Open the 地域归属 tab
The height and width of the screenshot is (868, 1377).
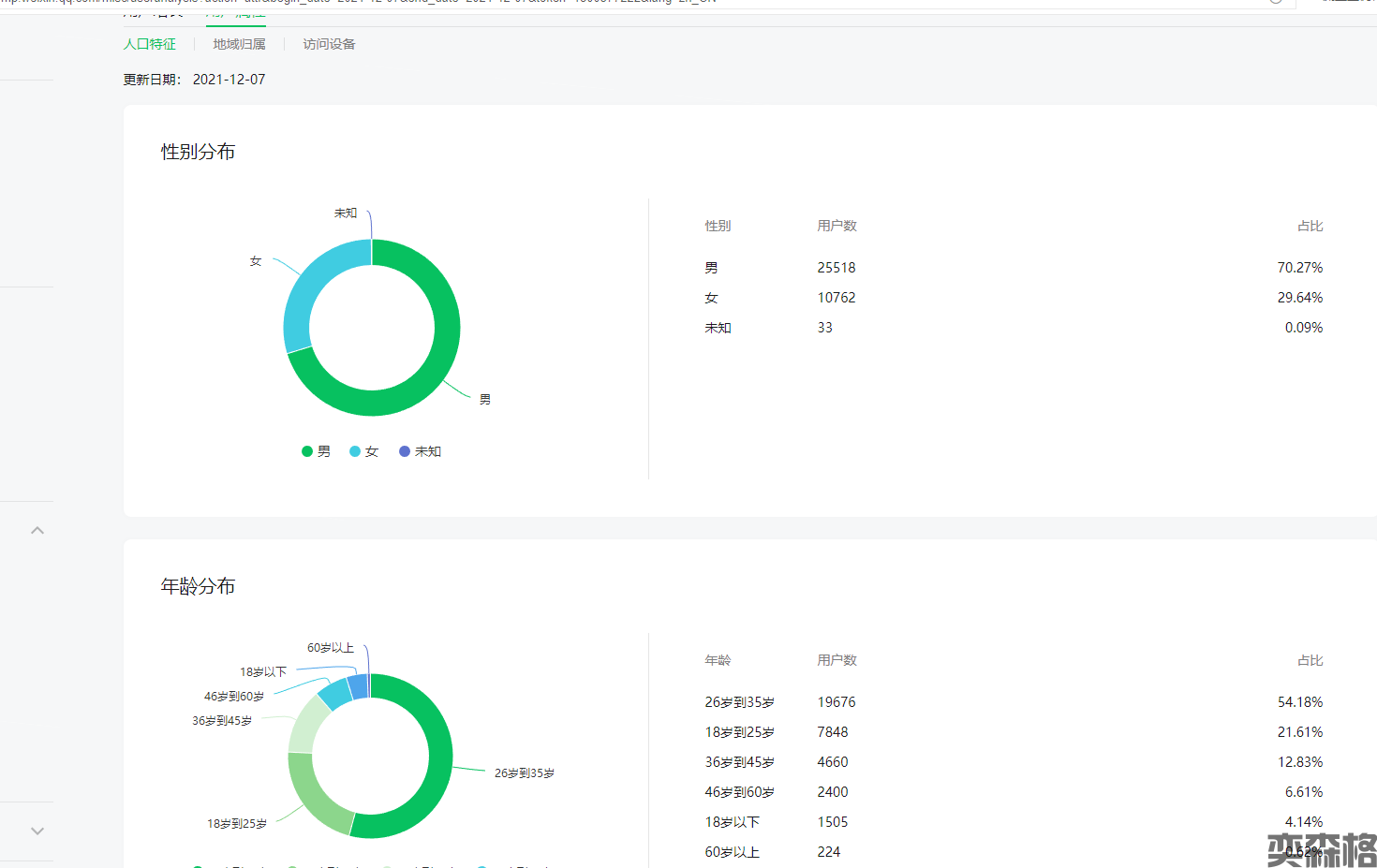tap(239, 44)
